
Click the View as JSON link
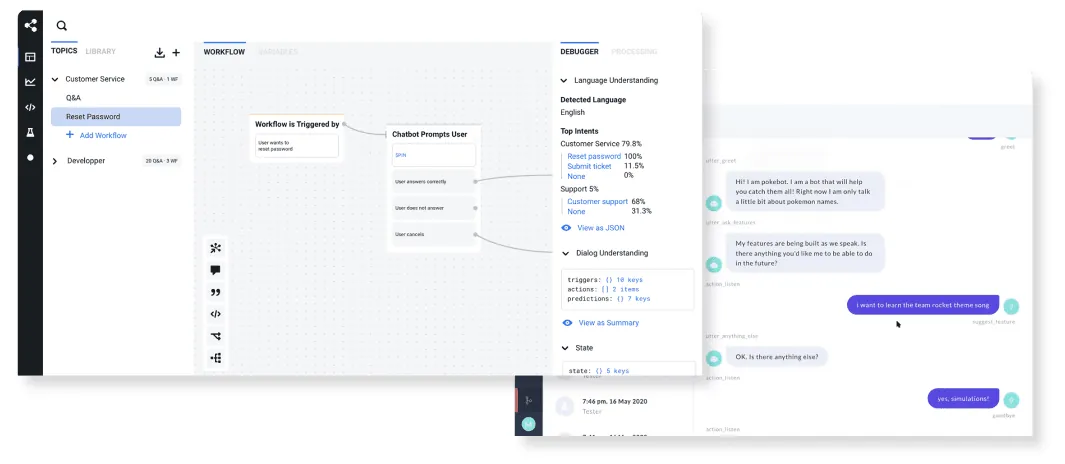click(600, 228)
